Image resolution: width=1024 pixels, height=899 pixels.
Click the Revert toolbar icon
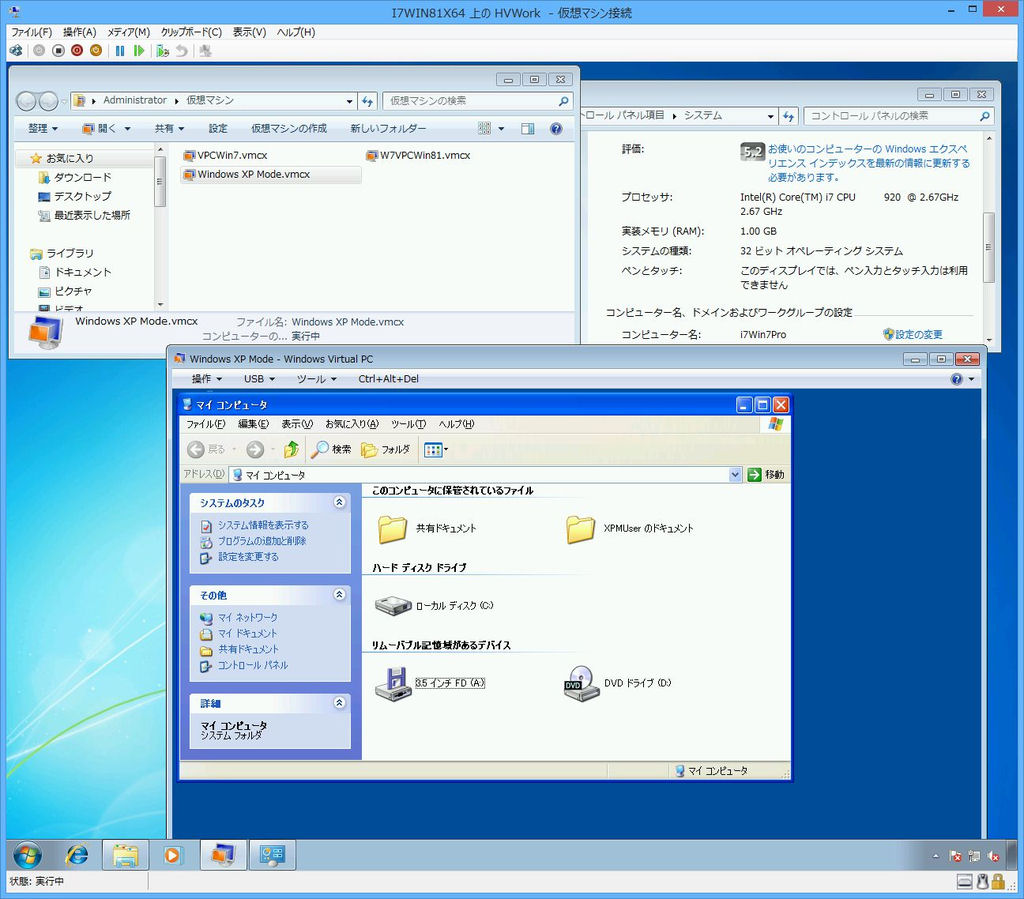coord(182,50)
